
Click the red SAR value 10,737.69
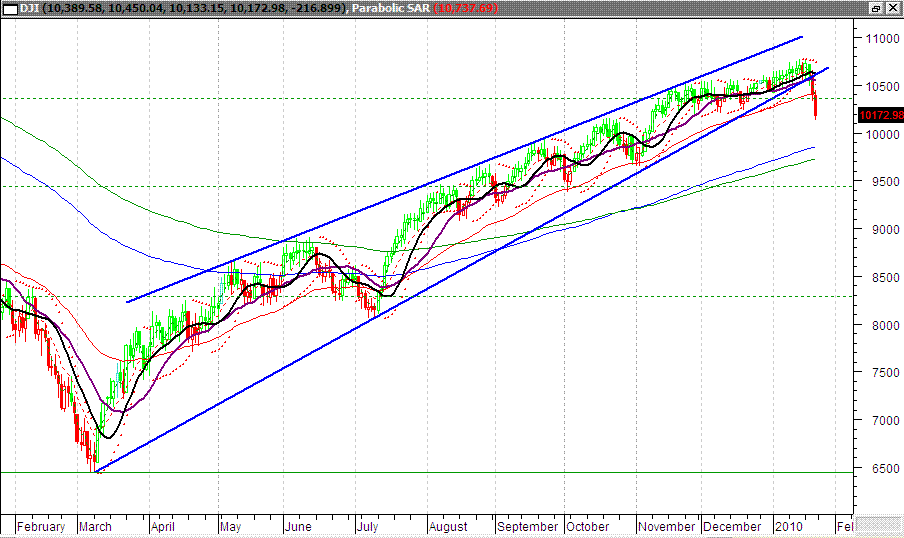pyautogui.click(x=465, y=8)
